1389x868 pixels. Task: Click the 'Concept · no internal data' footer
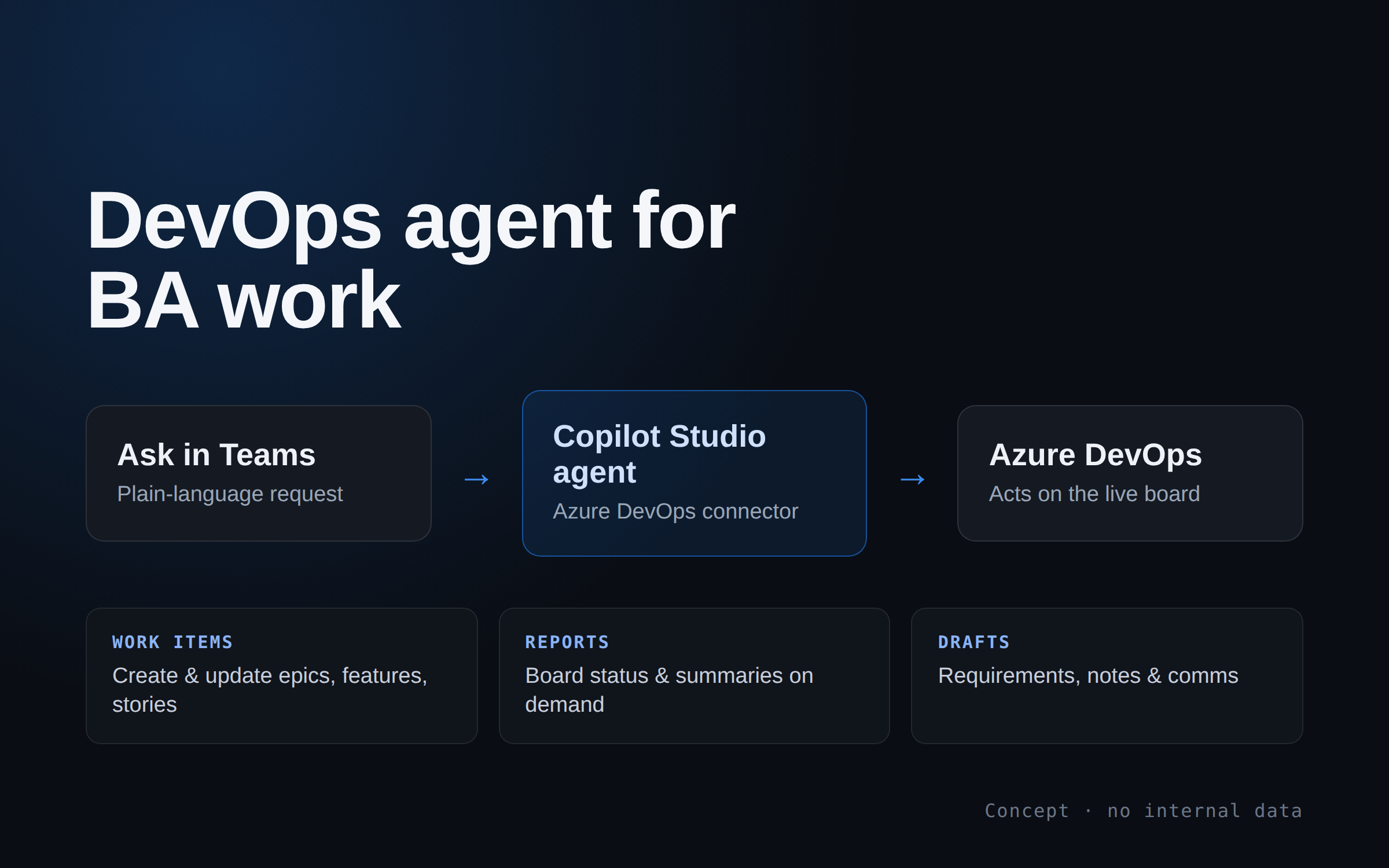click(x=1144, y=811)
